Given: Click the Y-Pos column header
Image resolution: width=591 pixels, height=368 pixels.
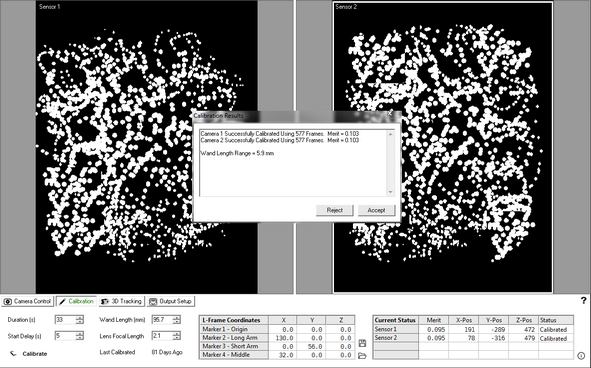Looking at the screenshot, I should [x=493, y=320].
